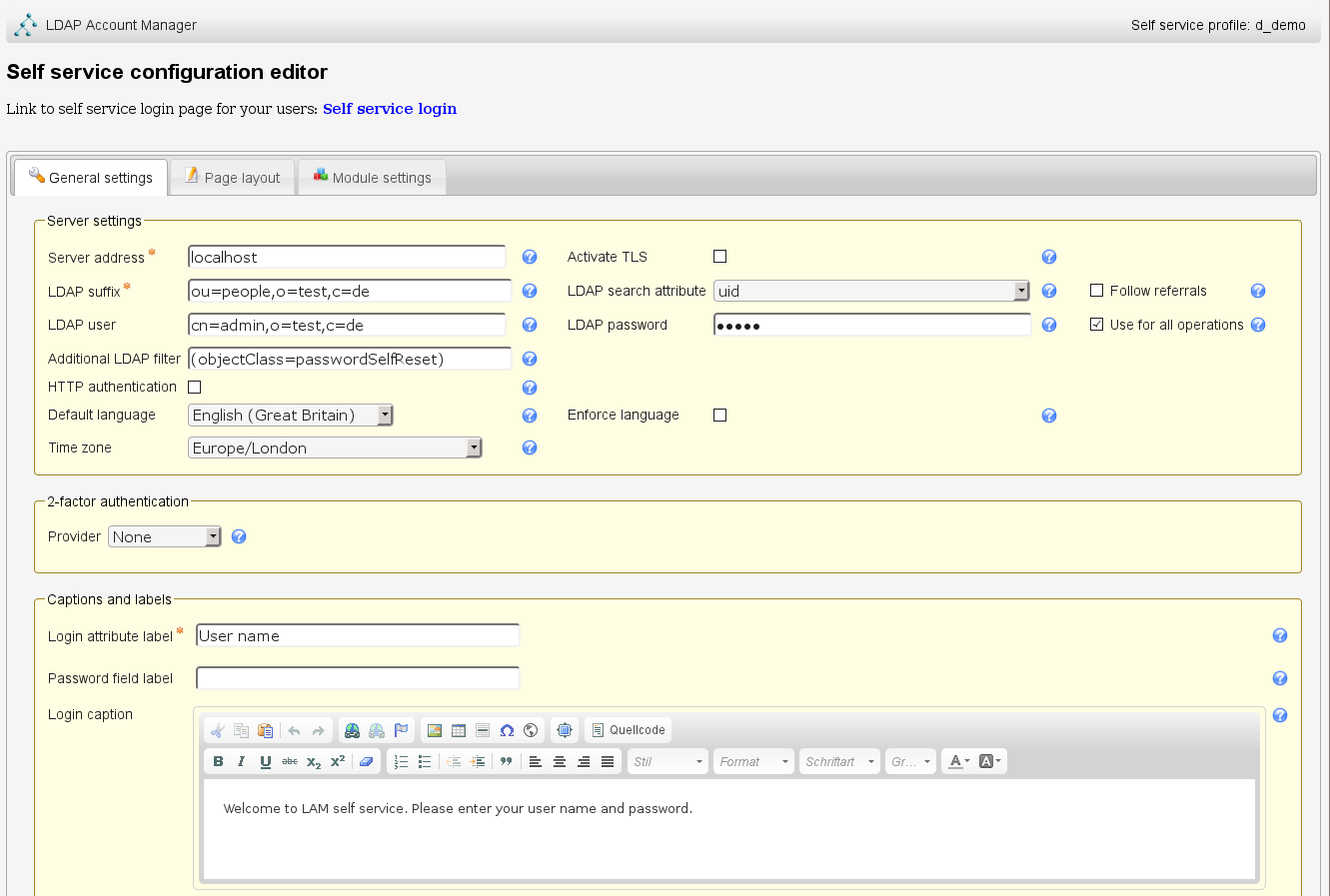The image size is (1330, 896).
Task: Click the Quellcode source button
Action: click(628, 730)
